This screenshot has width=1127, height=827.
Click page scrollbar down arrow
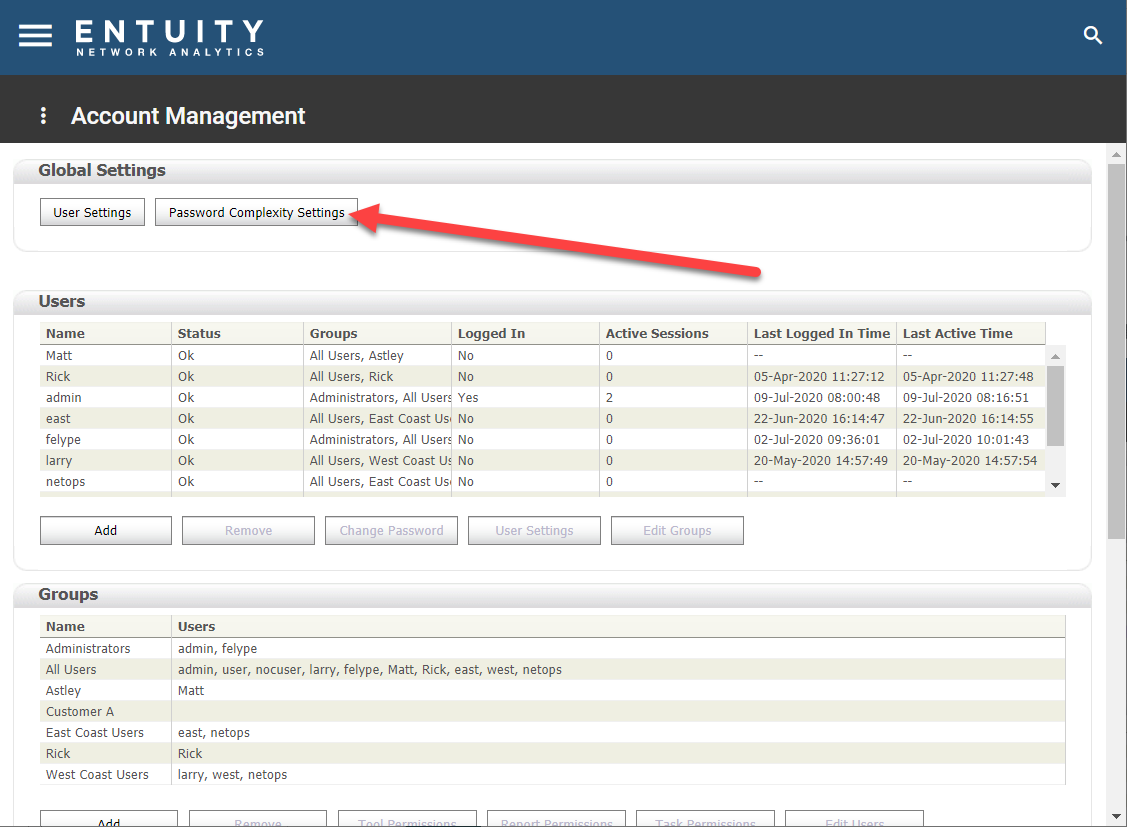click(x=1116, y=816)
